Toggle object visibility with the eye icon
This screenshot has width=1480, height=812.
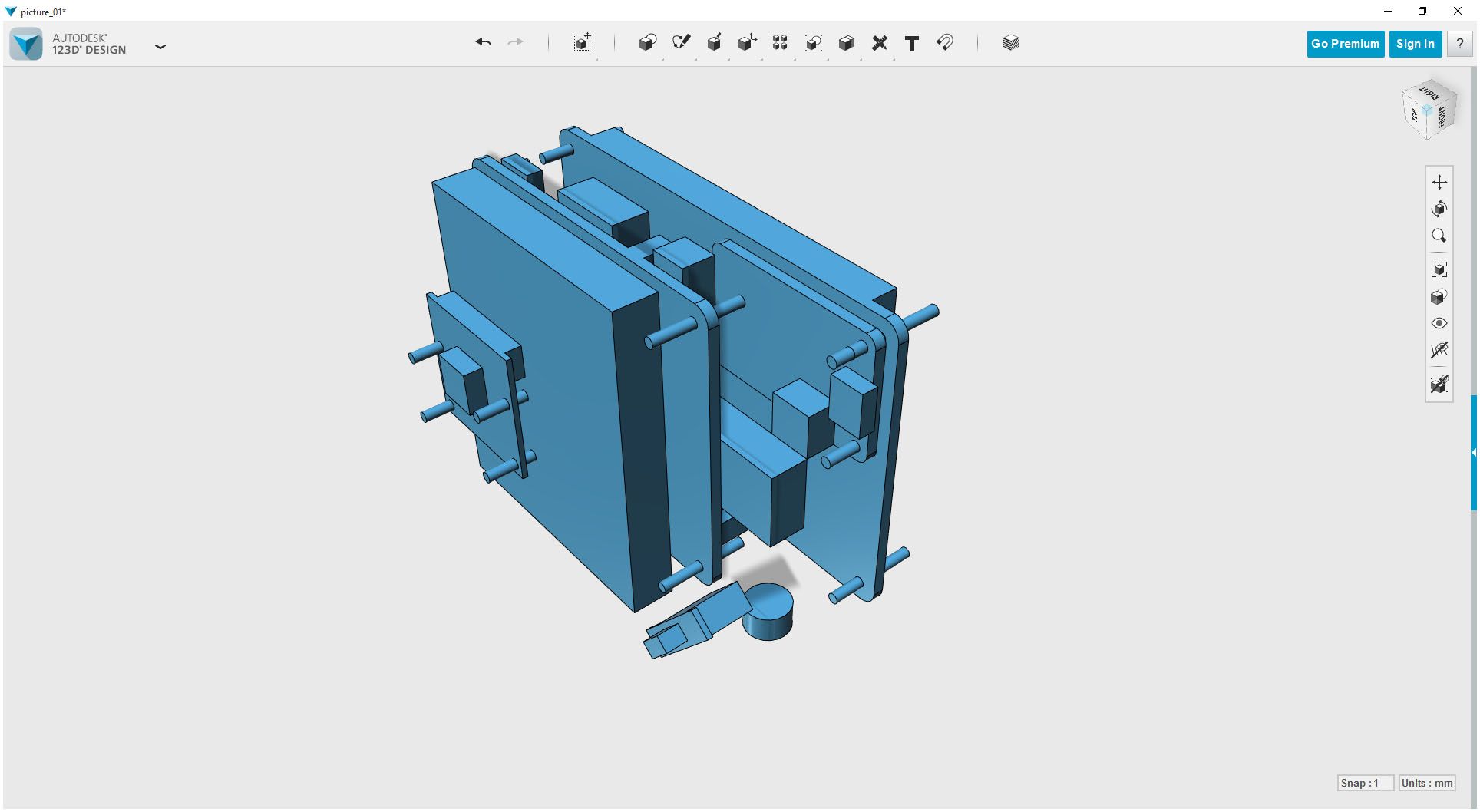pos(1439,323)
